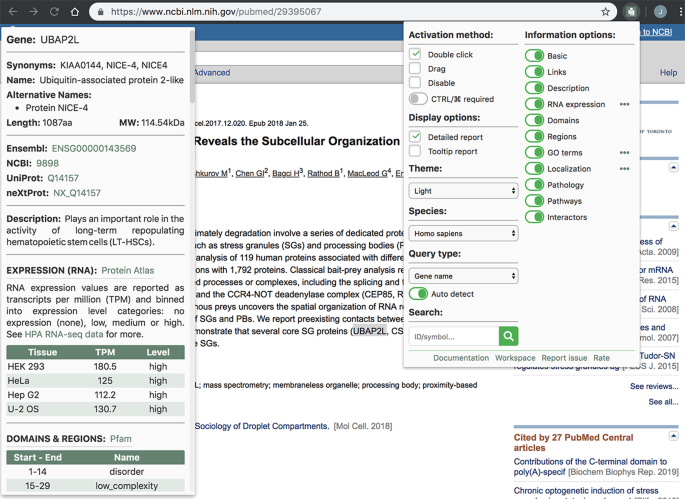Open the Protein Atlas link
Screen dimensions: 685x499
coord(128,270)
